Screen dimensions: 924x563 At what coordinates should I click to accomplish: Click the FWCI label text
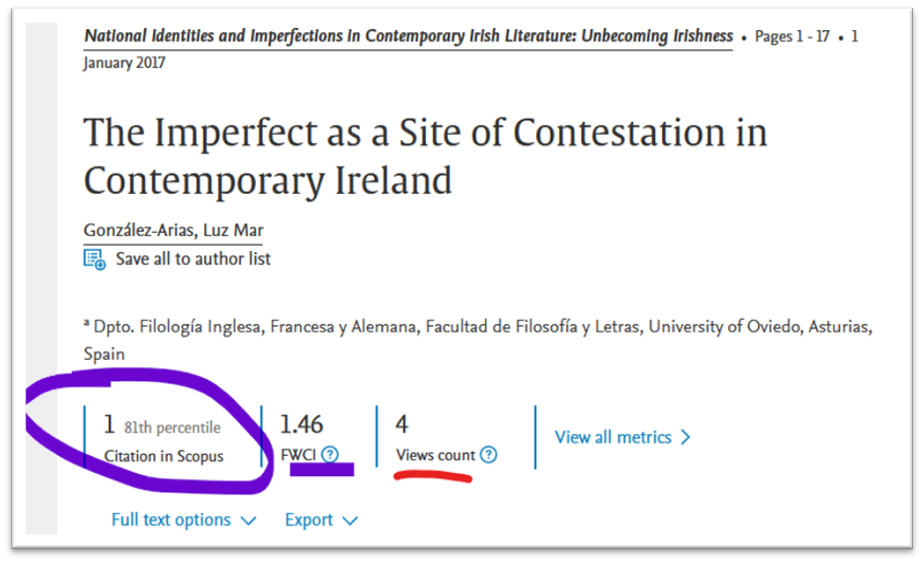point(298,455)
